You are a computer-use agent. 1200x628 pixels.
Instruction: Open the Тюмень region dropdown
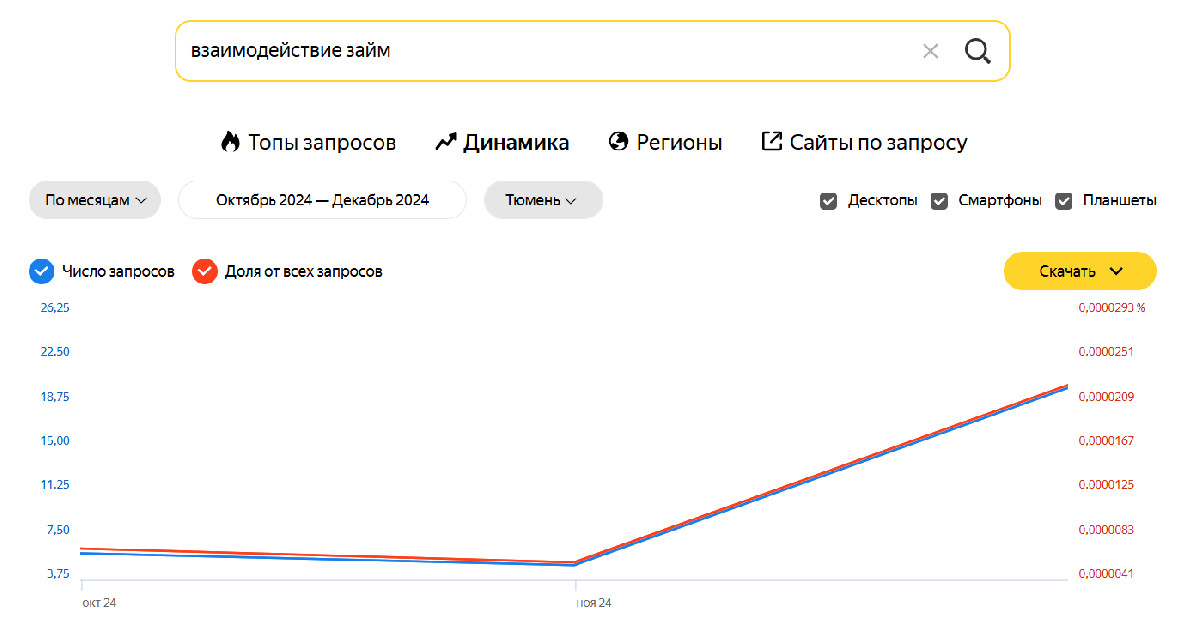[542, 200]
